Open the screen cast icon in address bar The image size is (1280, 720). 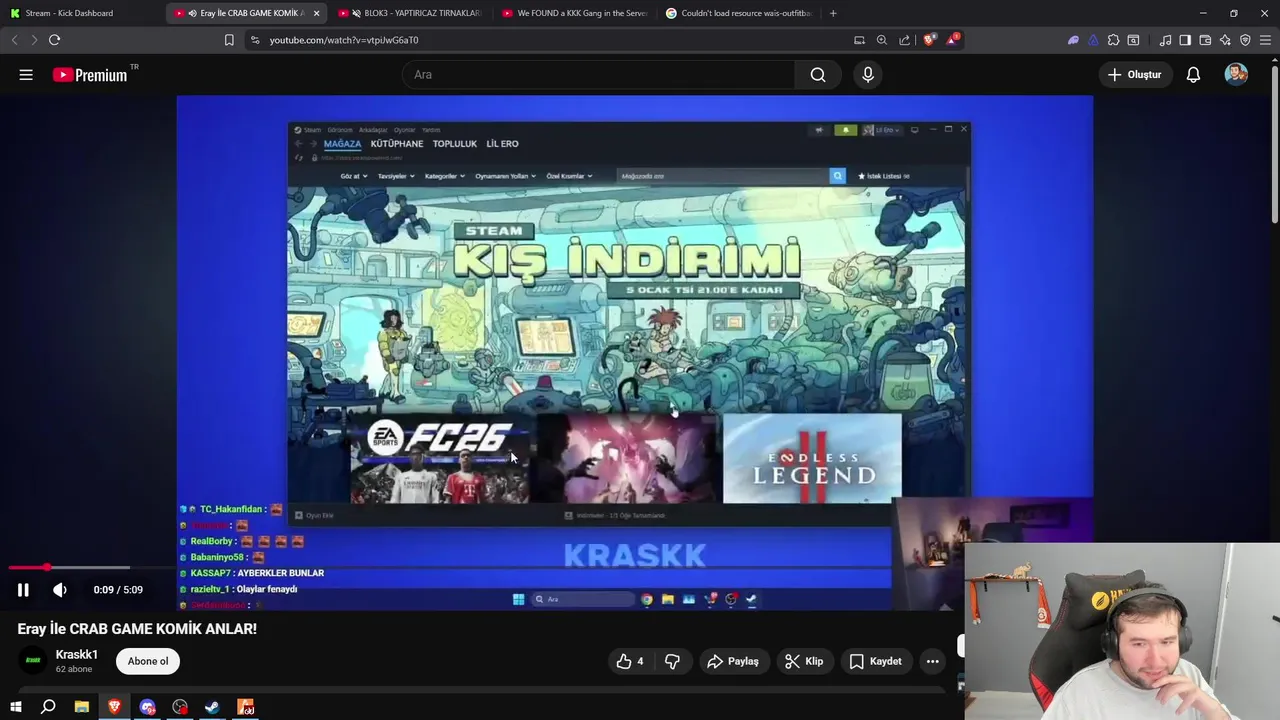(x=859, y=40)
